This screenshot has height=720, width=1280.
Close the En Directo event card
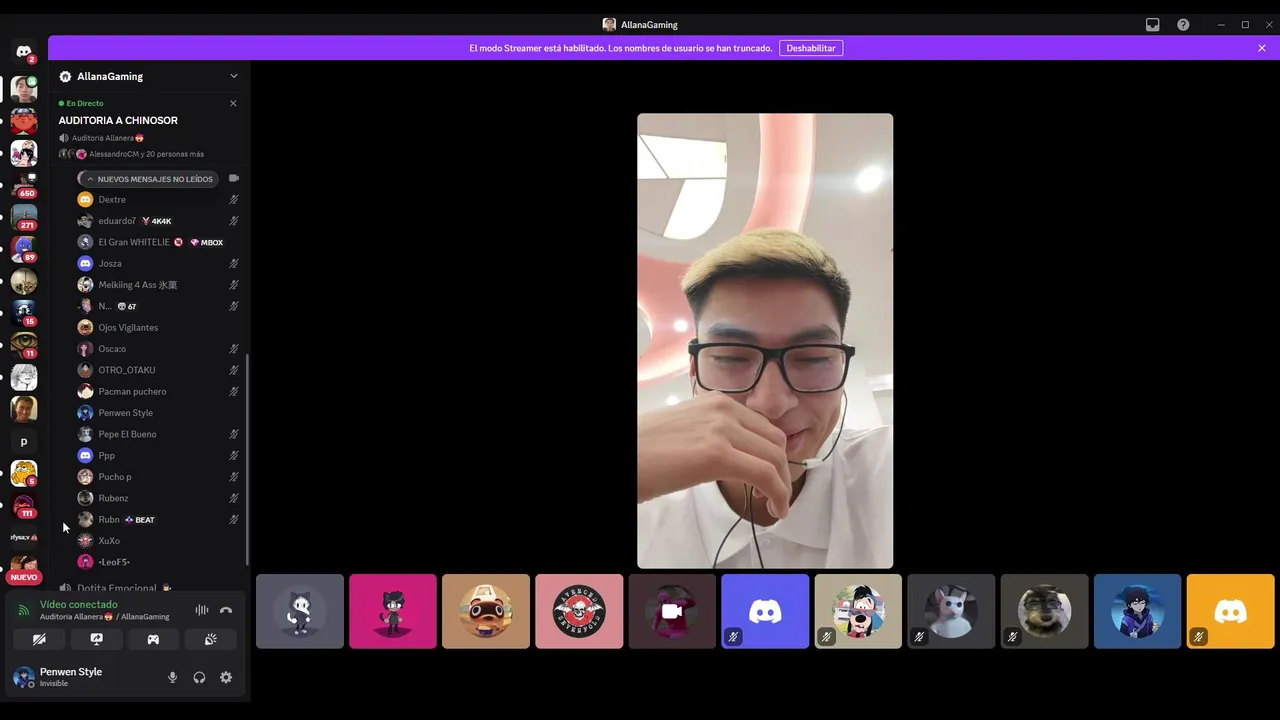(x=233, y=103)
